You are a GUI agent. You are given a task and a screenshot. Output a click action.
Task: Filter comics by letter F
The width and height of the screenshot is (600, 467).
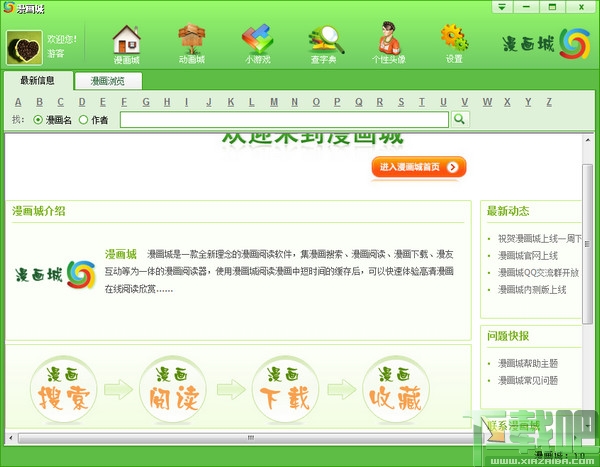124,102
